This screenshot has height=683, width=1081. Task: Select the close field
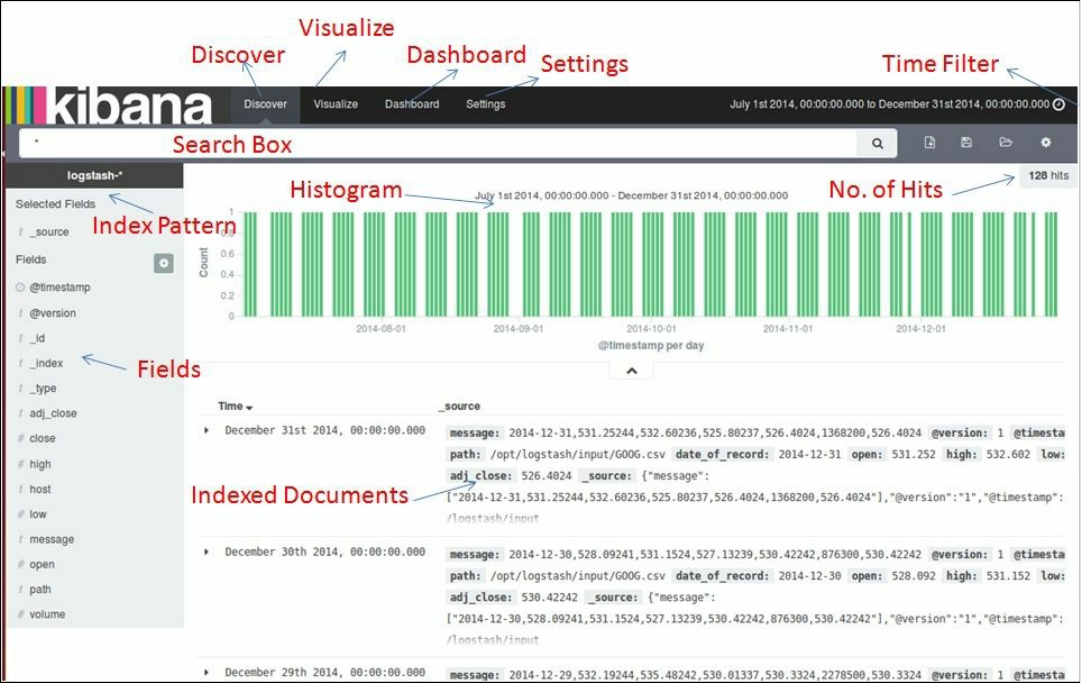pos(42,438)
